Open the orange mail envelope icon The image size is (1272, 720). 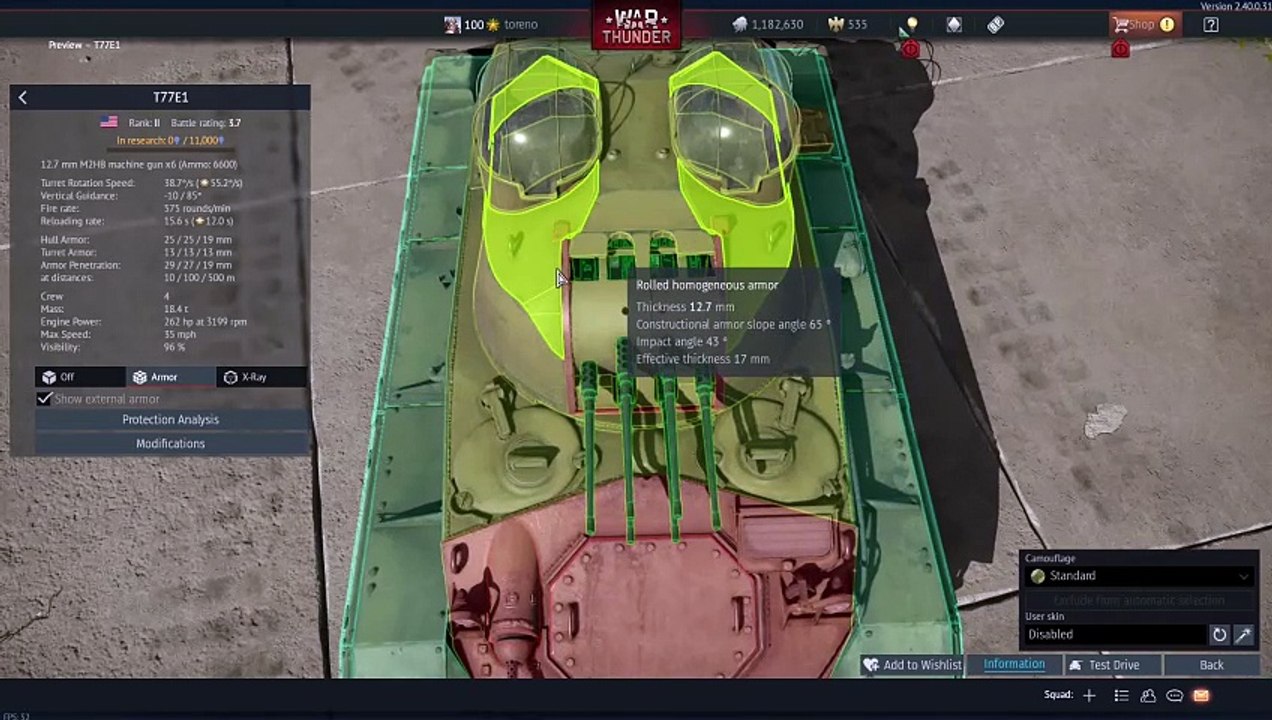click(x=1201, y=695)
